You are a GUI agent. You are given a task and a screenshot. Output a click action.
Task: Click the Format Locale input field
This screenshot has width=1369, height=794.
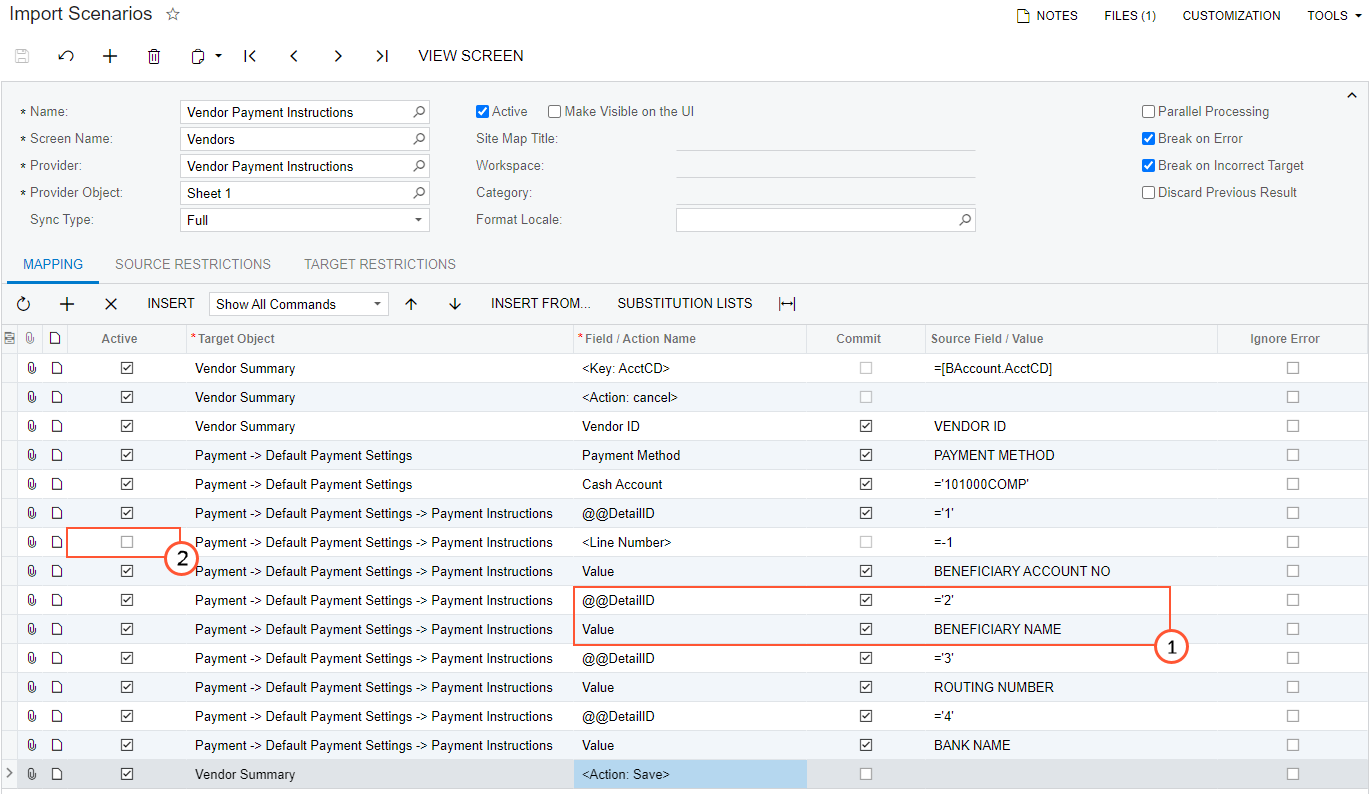816,220
